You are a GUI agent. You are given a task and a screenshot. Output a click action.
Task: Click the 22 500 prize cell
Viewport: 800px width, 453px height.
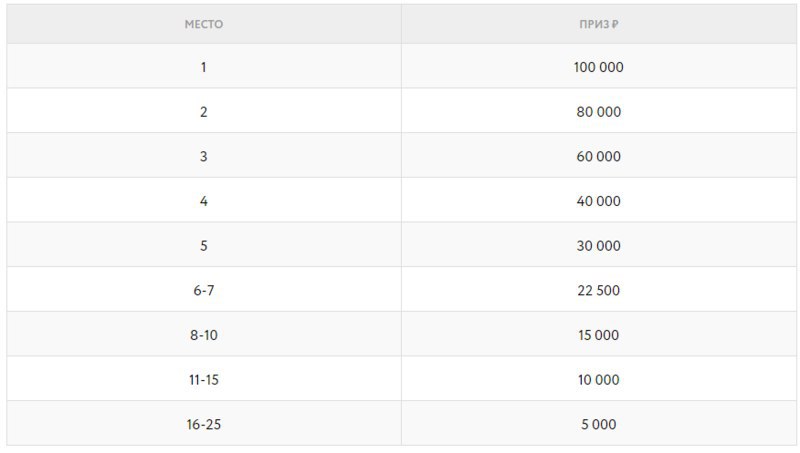coord(598,290)
